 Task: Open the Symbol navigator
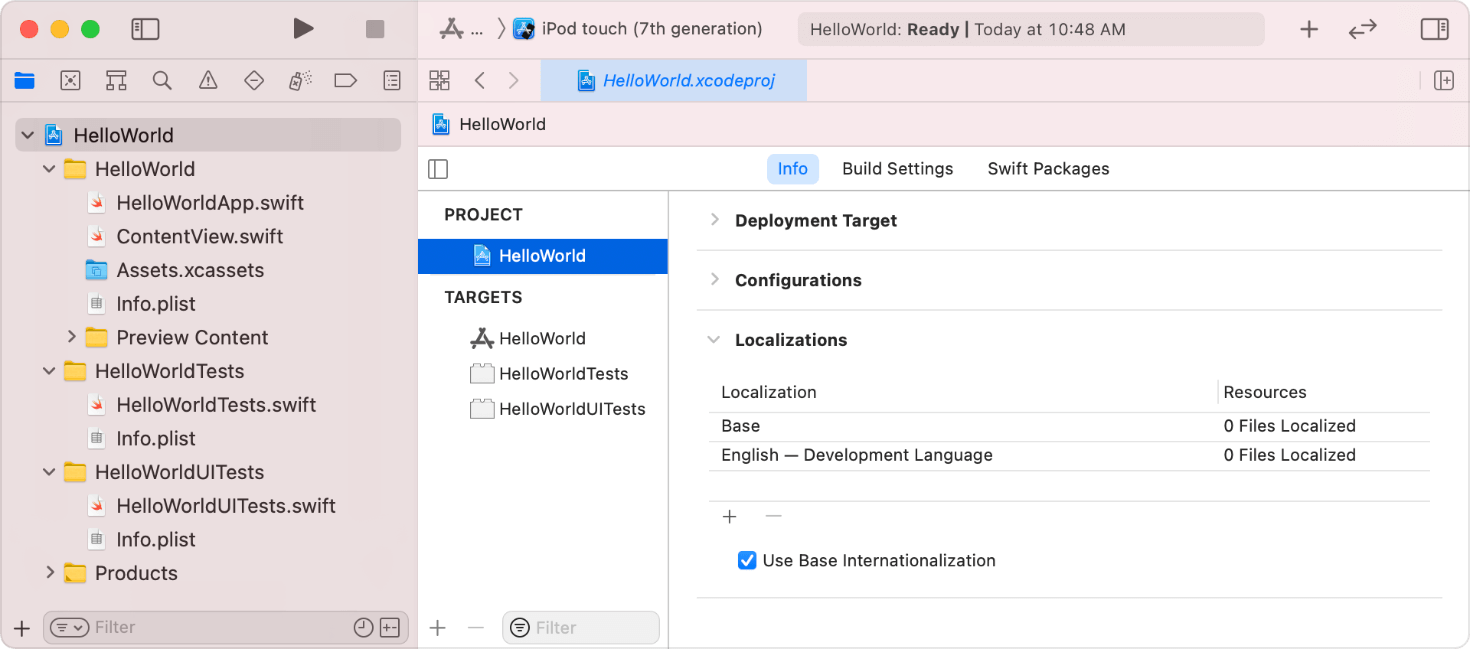point(116,81)
